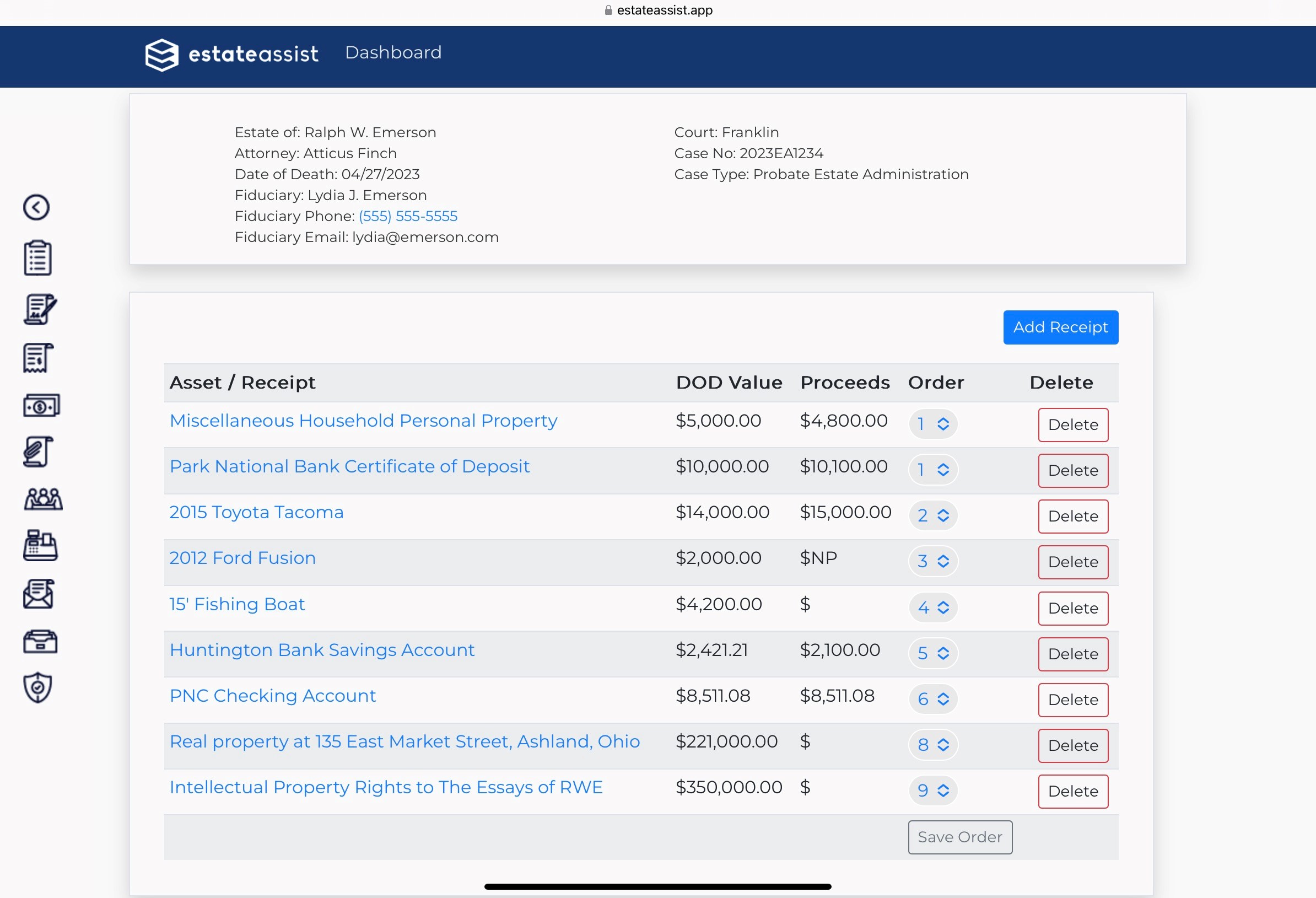Call fiduciary phone (555) 555-5555 link
Viewport: 1316px width, 898px height.
click(x=408, y=217)
